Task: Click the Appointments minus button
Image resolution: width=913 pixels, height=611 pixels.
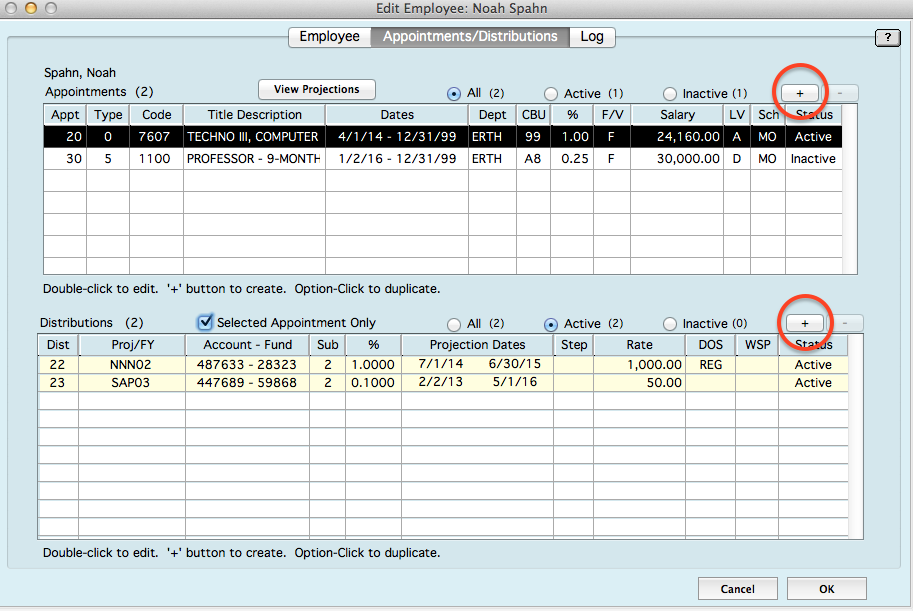Action: pos(840,93)
